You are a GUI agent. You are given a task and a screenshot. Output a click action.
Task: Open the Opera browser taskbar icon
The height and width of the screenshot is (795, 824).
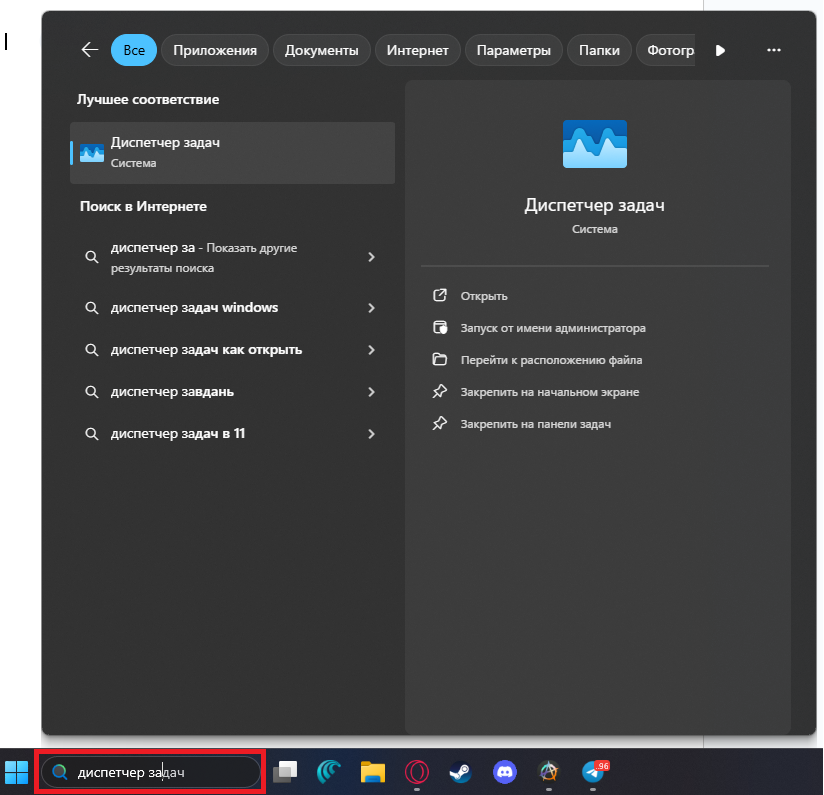[417, 772]
